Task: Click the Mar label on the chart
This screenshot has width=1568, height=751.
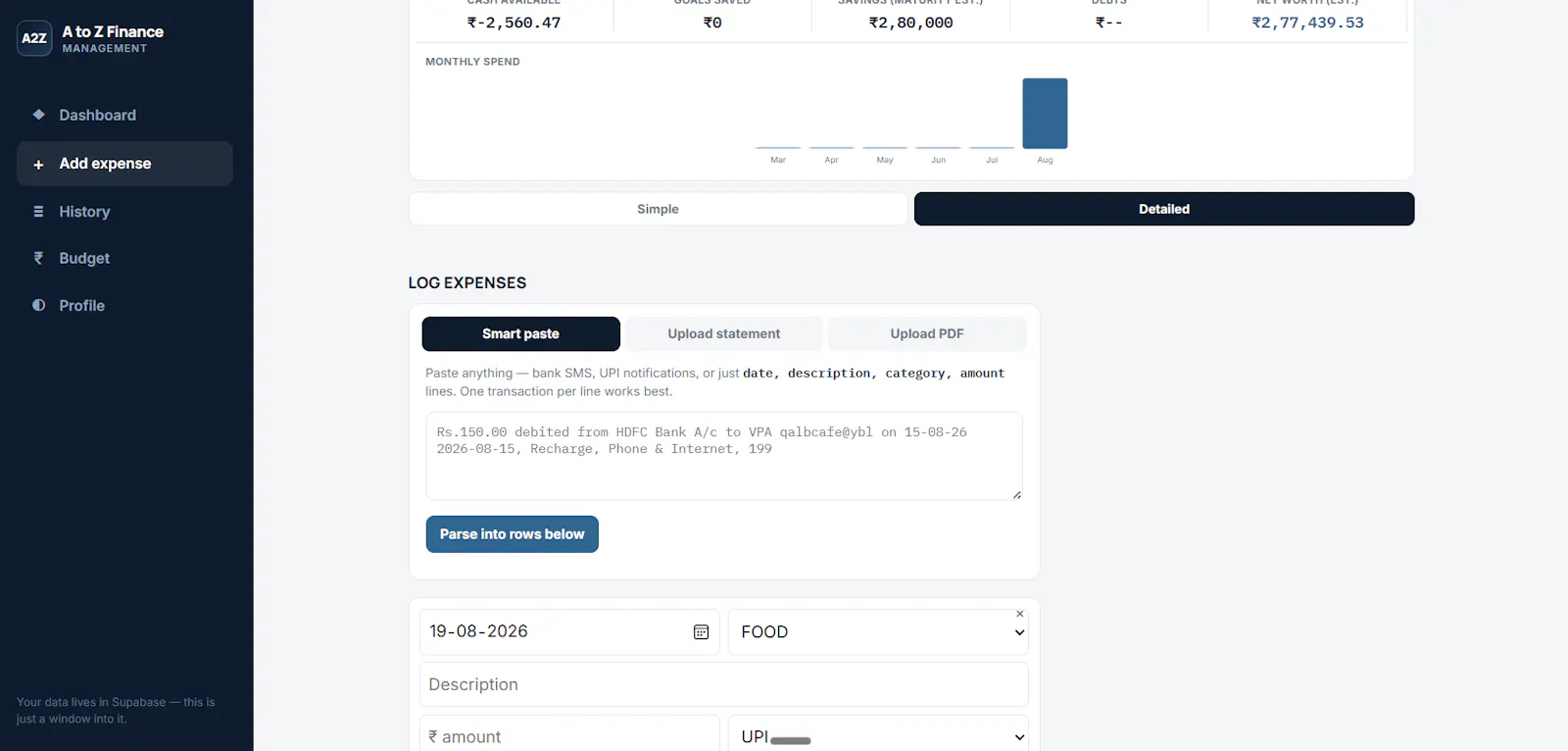Action: 778,160
